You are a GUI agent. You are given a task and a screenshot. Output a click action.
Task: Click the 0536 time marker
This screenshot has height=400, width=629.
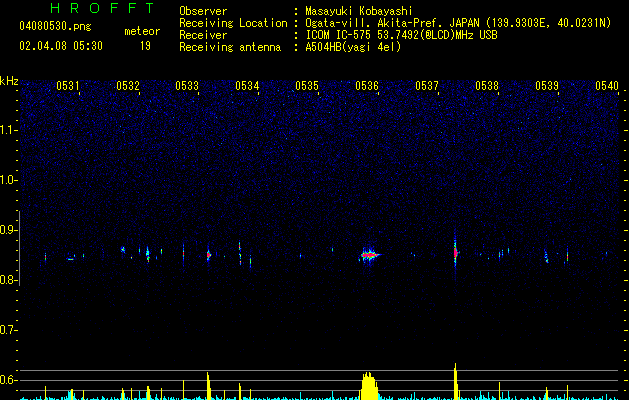click(x=367, y=85)
